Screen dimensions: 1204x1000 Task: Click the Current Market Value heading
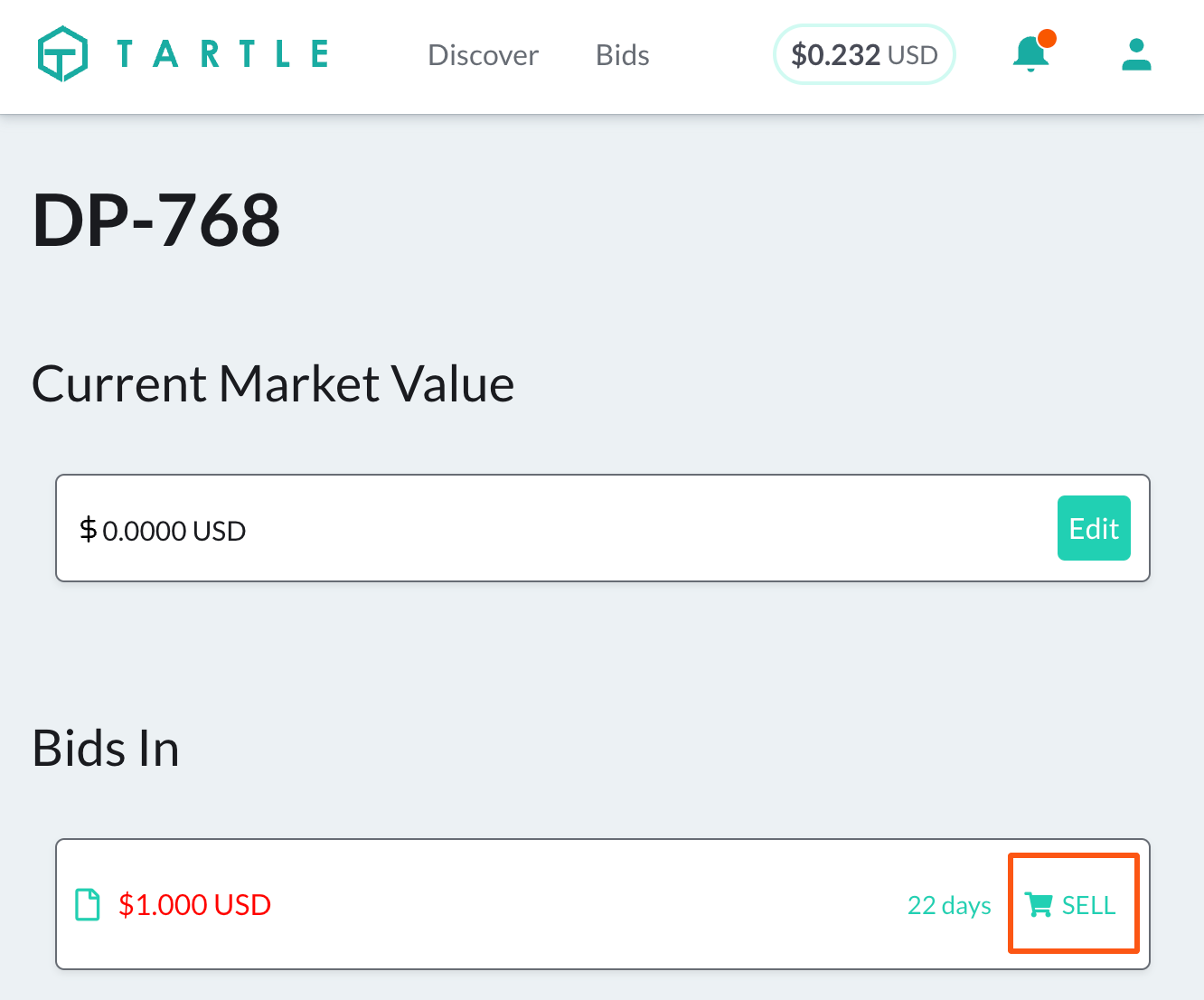[273, 383]
